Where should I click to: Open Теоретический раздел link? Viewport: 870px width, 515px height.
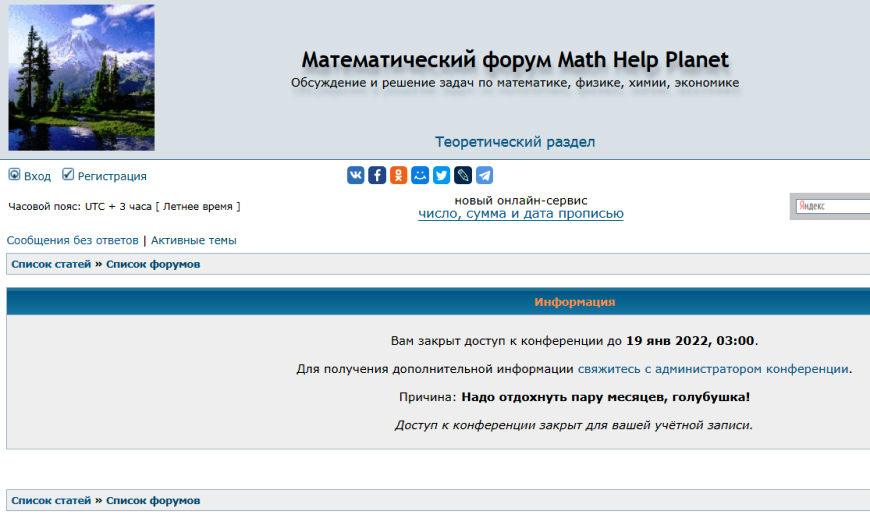click(515, 142)
